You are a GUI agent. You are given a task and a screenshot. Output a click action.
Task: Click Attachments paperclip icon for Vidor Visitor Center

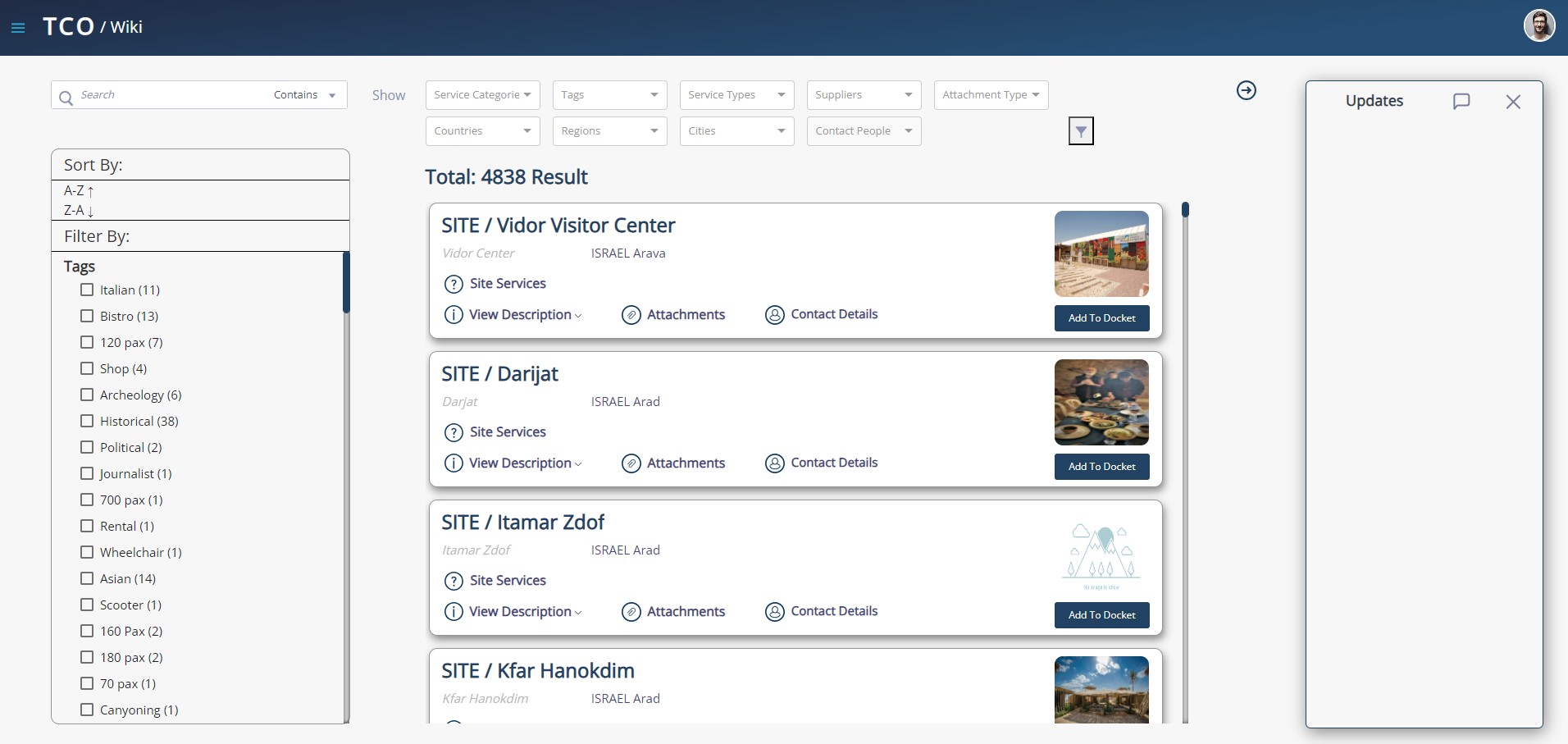point(631,315)
